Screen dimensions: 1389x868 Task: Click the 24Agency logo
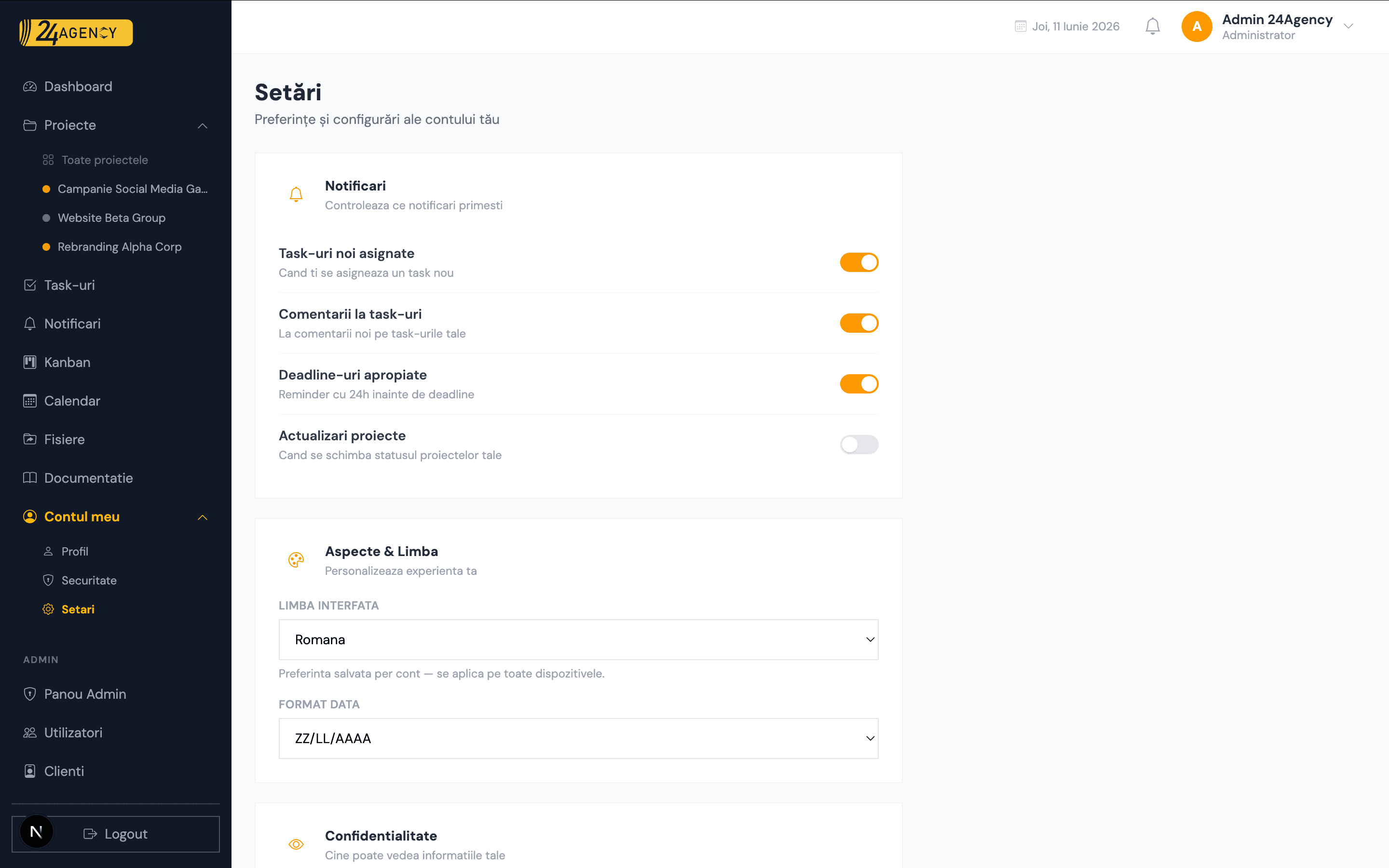click(x=76, y=33)
